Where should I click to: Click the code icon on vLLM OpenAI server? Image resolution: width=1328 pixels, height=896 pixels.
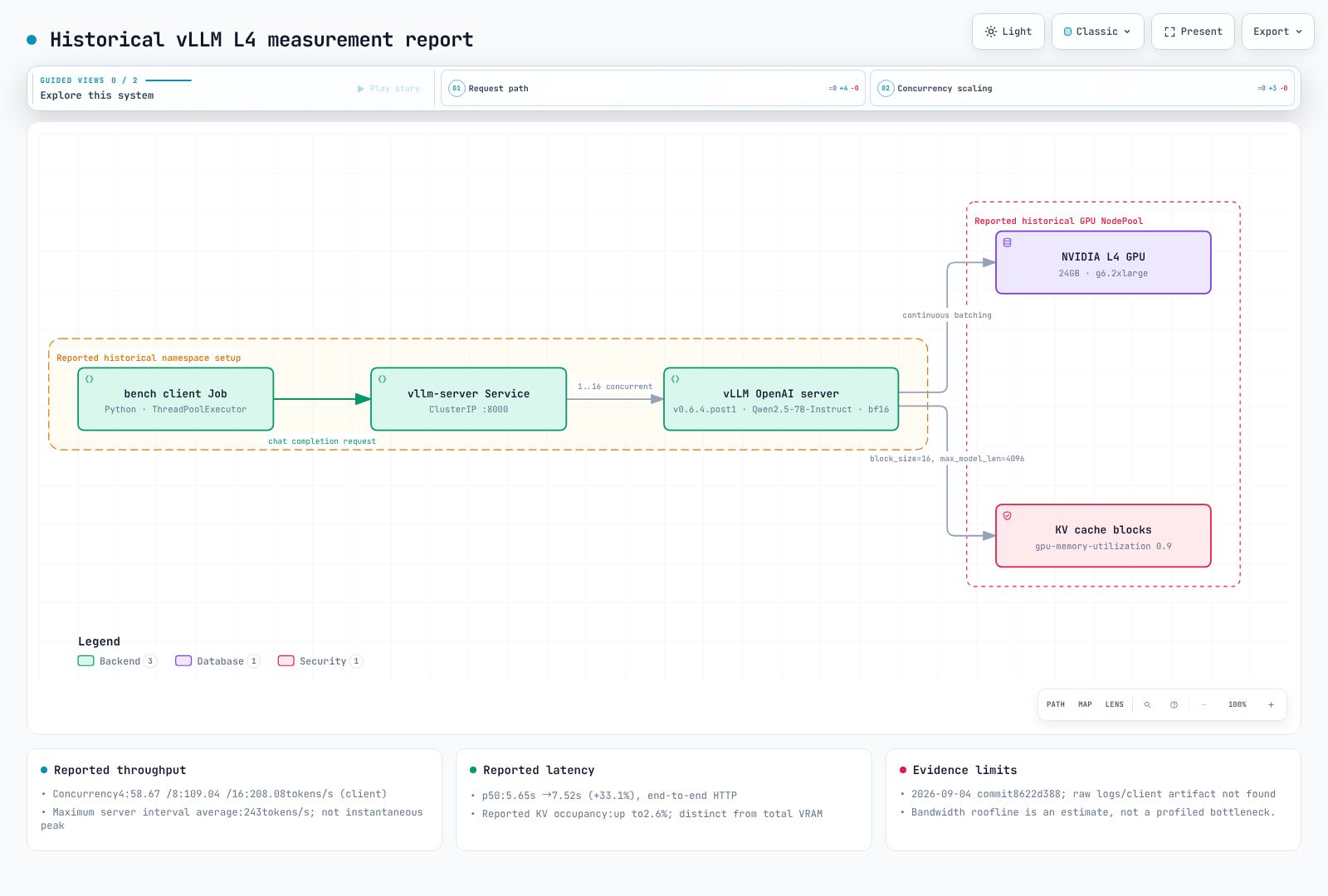pos(676,379)
